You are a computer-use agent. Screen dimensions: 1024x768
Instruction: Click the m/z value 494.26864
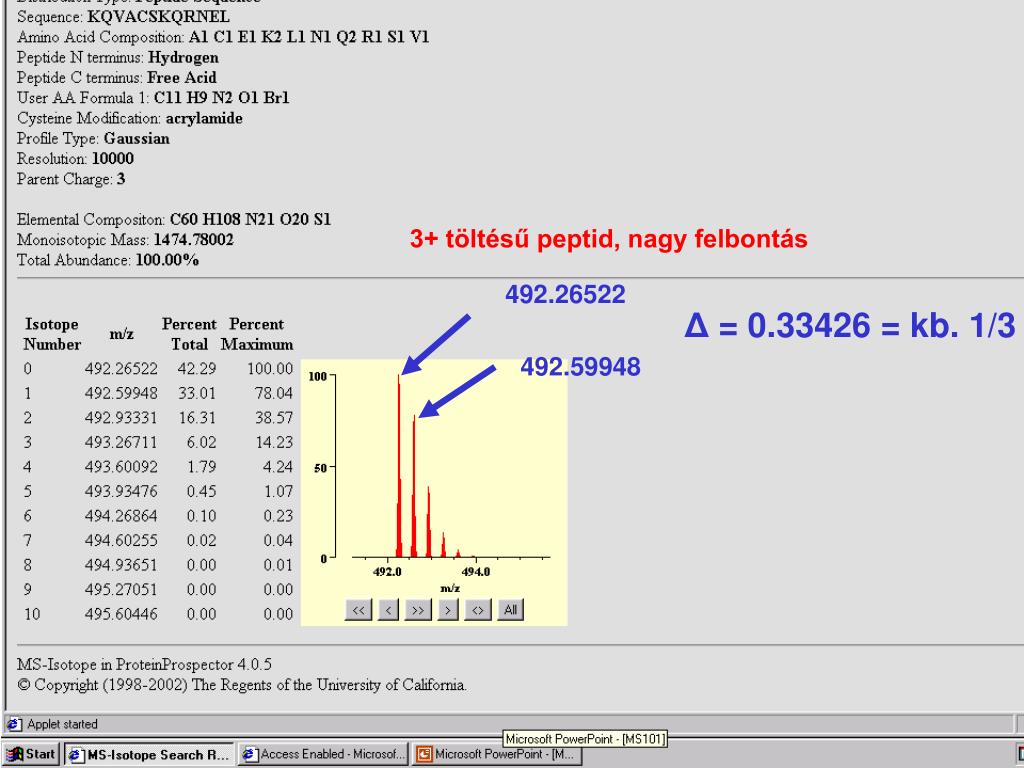(x=121, y=516)
